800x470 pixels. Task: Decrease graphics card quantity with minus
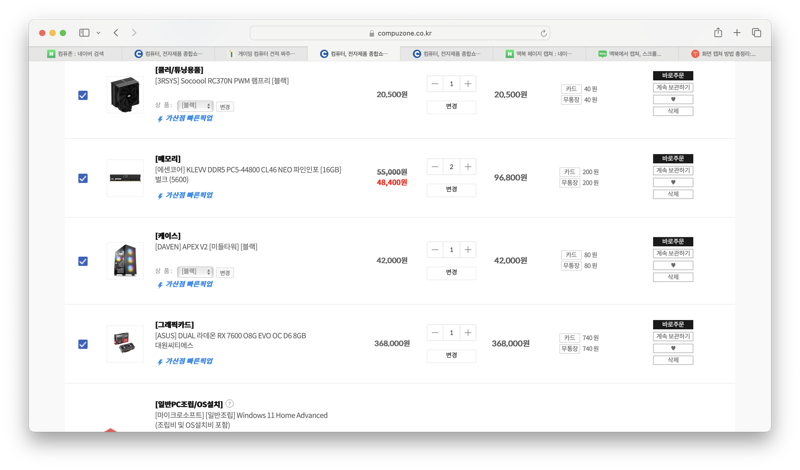[435, 333]
